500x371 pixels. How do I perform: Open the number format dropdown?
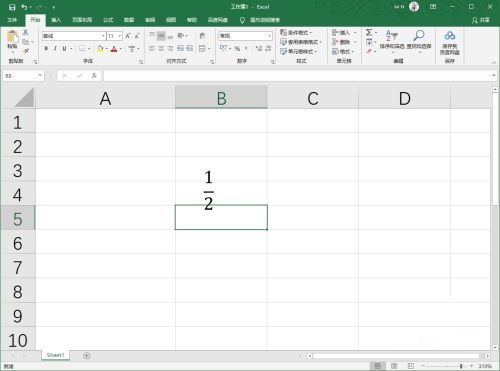pos(269,36)
